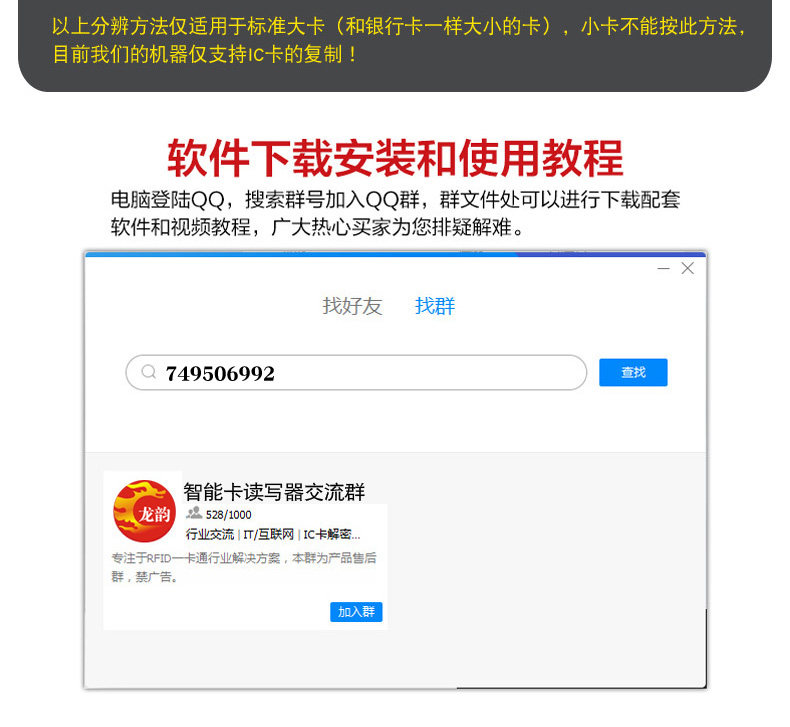This screenshot has height=727, width=790.
Task: Click the 528/1000 member count text
Action: pos(229,514)
